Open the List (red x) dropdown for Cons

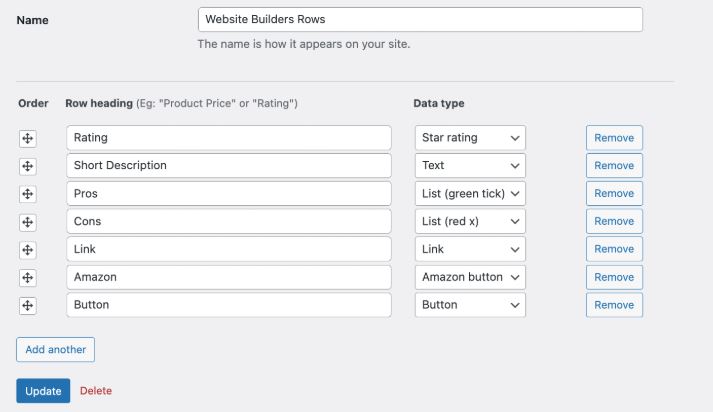[470, 221]
